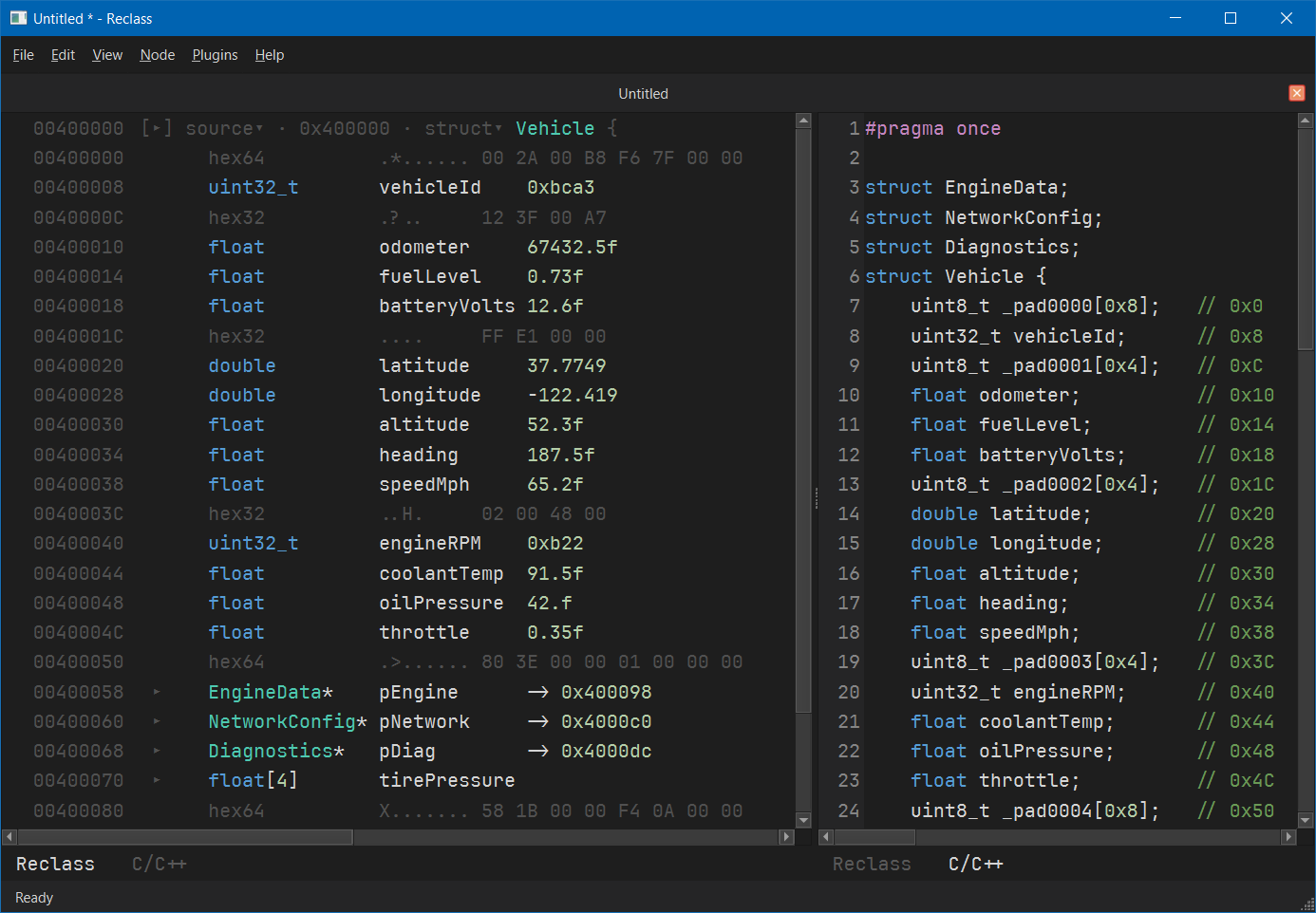
Task: Select the batteryVolts field name
Action: click(x=447, y=306)
